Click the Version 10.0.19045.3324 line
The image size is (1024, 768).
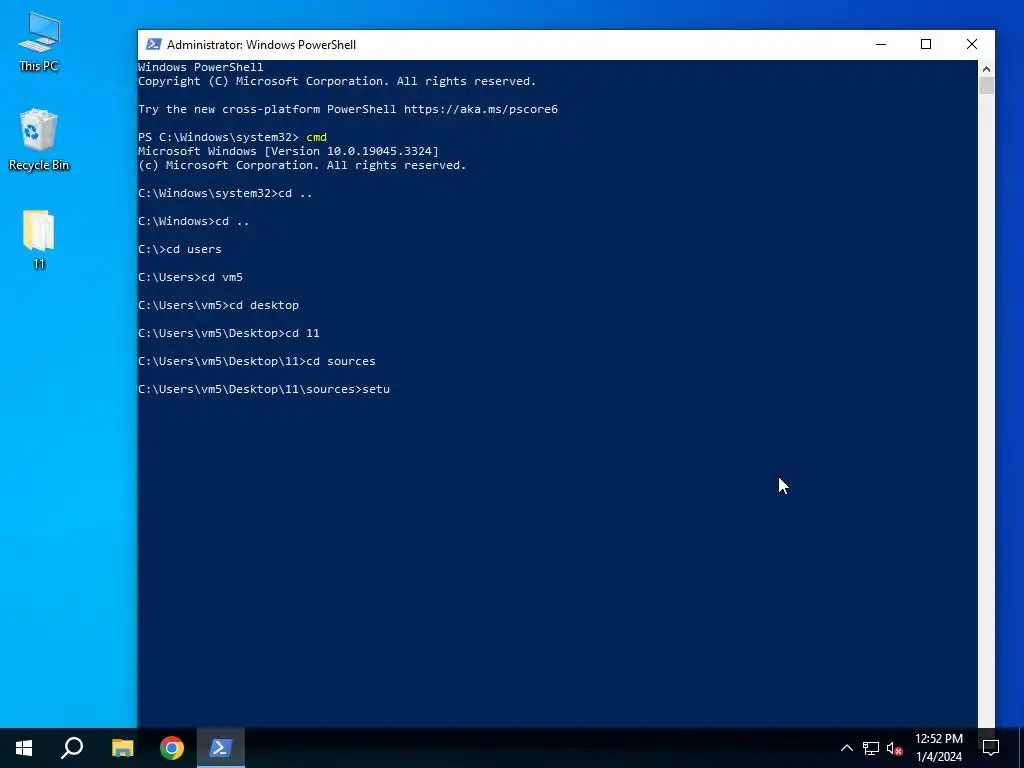click(289, 151)
